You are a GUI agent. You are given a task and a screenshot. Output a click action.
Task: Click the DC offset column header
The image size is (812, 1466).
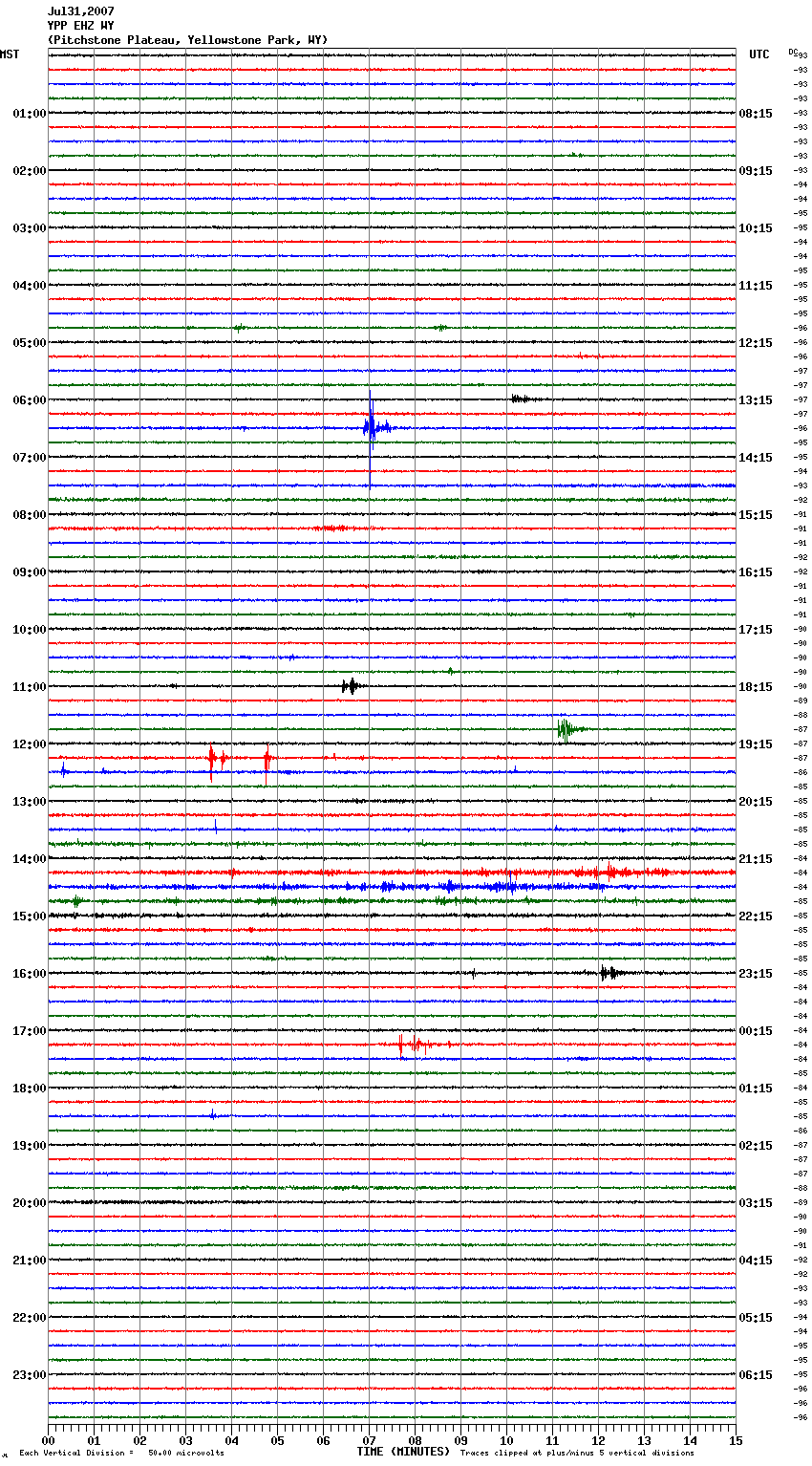pyautogui.click(x=793, y=52)
